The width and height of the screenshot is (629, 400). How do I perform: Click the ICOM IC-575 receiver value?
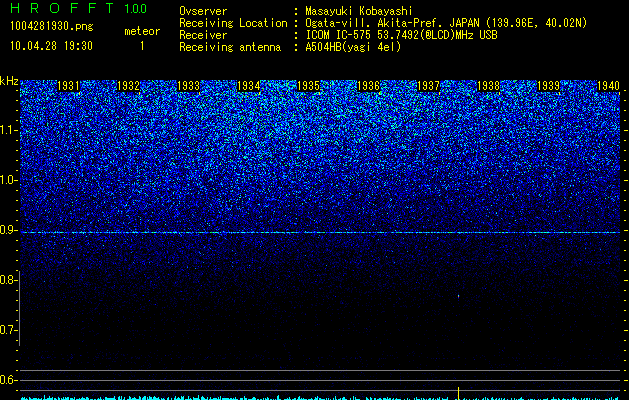pos(401,35)
